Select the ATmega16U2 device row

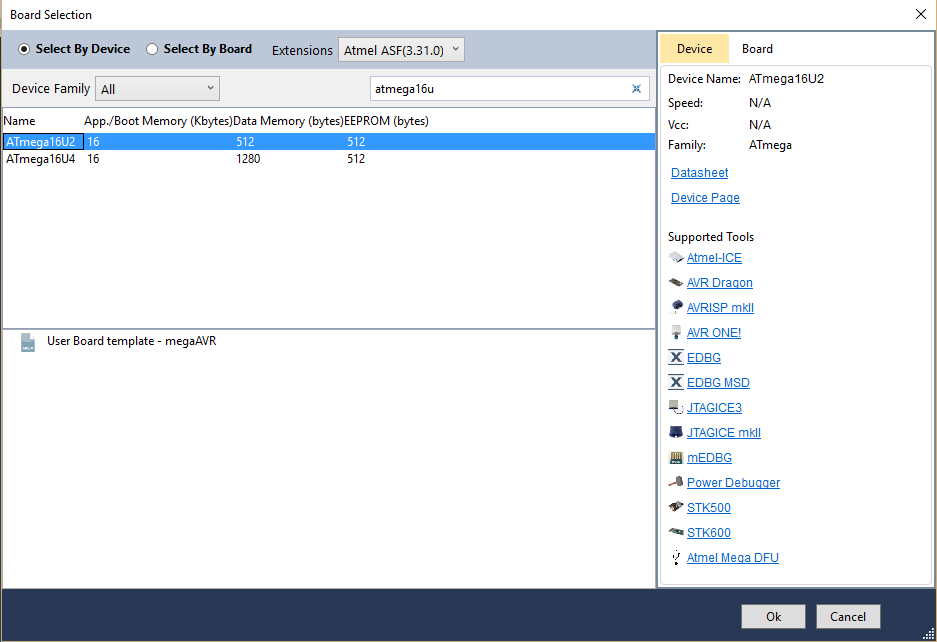pyautogui.click(x=329, y=142)
